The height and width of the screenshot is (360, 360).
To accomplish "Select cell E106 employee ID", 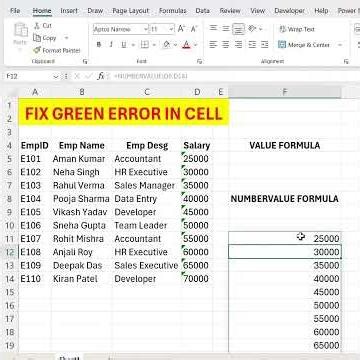I will point(35,225).
